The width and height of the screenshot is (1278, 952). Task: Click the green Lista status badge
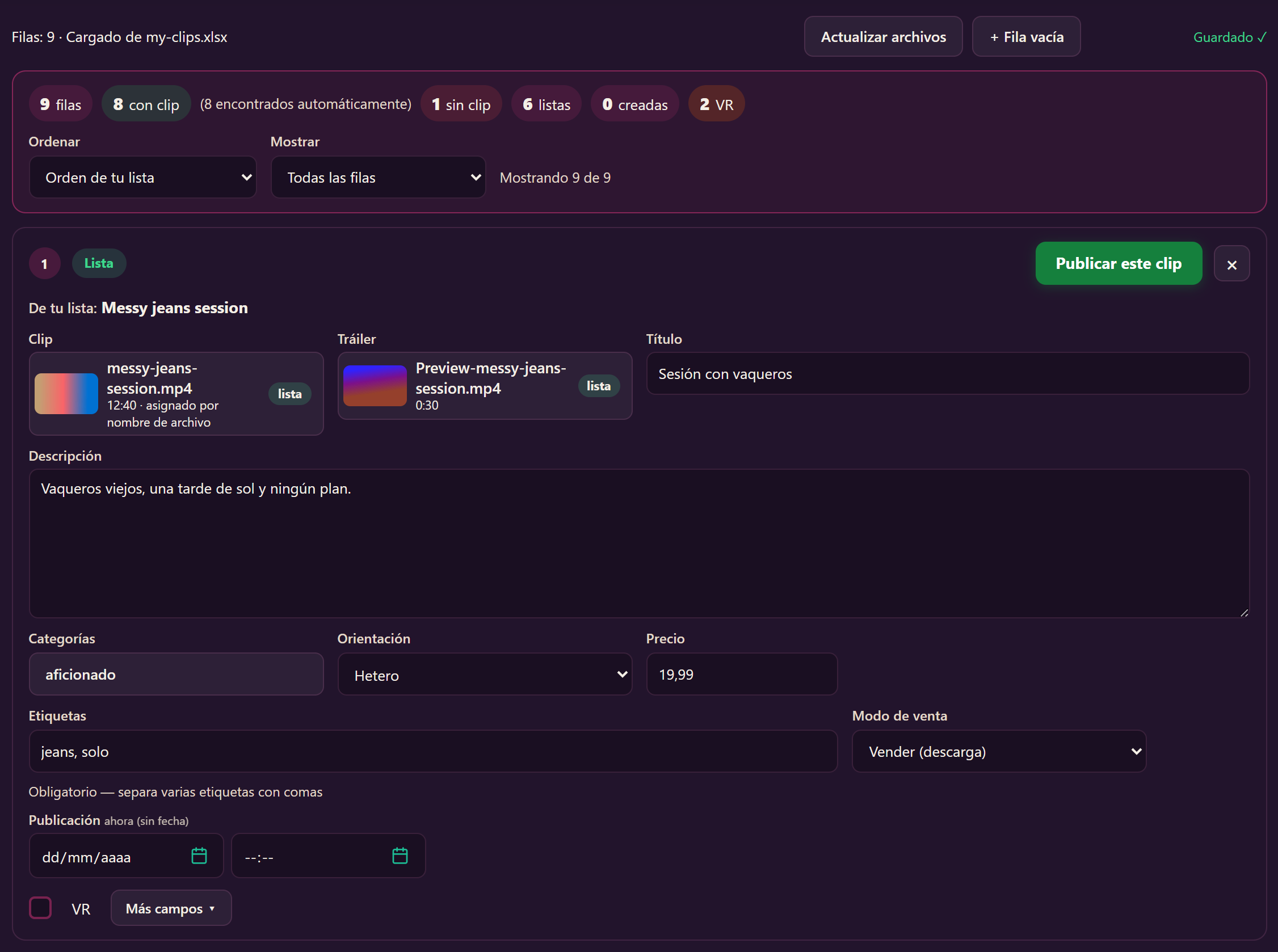tap(99, 263)
